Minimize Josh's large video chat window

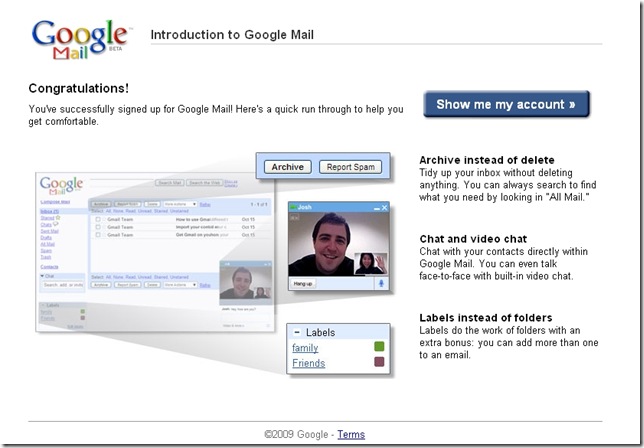click(377, 208)
